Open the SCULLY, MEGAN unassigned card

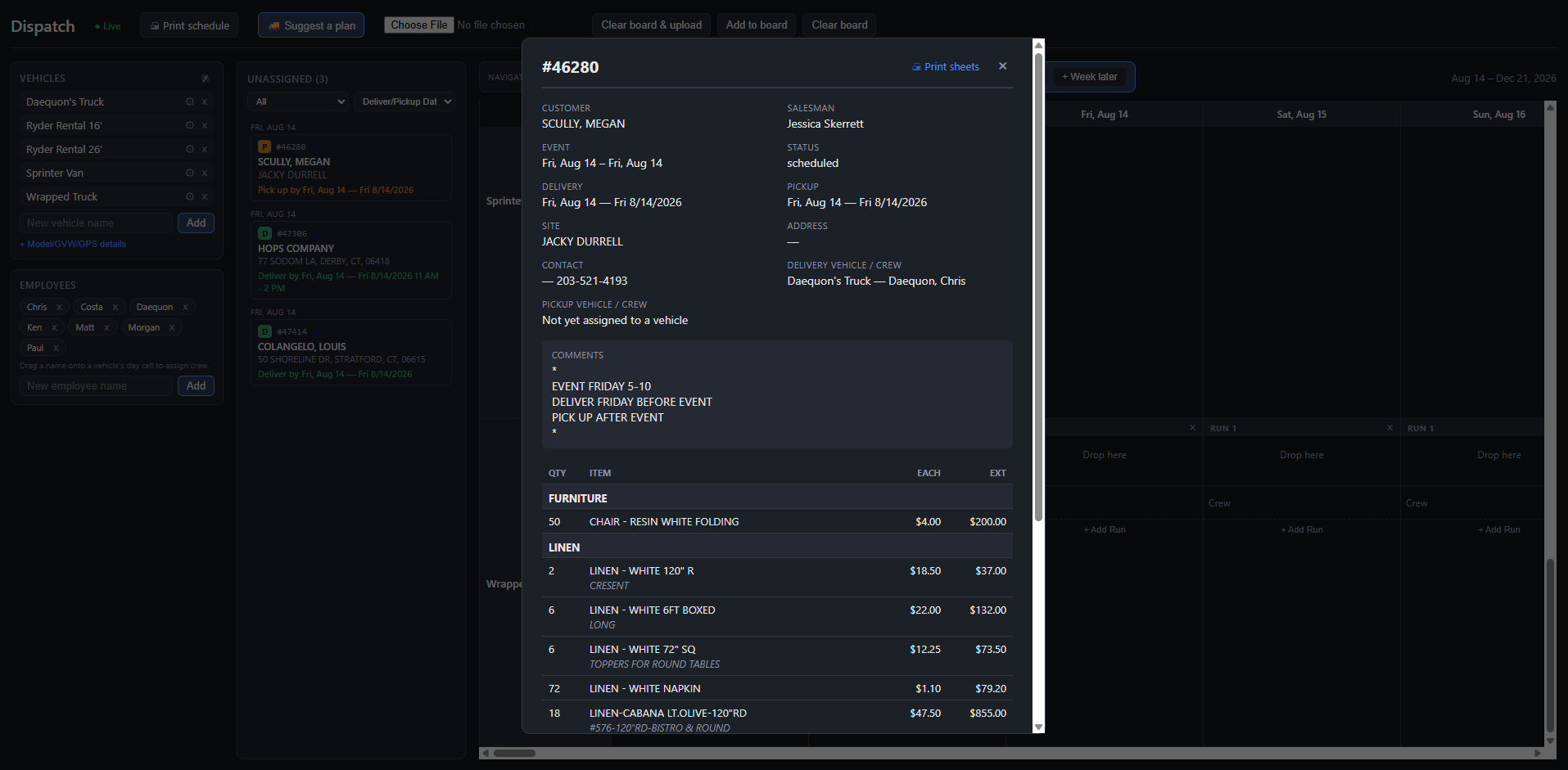(350, 168)
